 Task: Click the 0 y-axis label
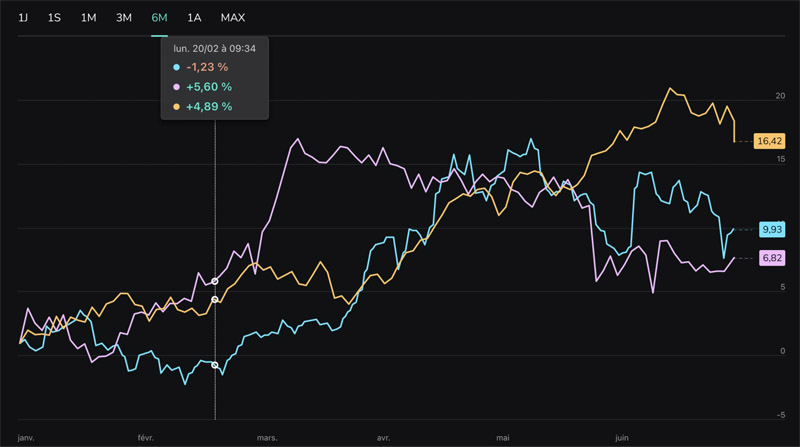coord(783,351)
